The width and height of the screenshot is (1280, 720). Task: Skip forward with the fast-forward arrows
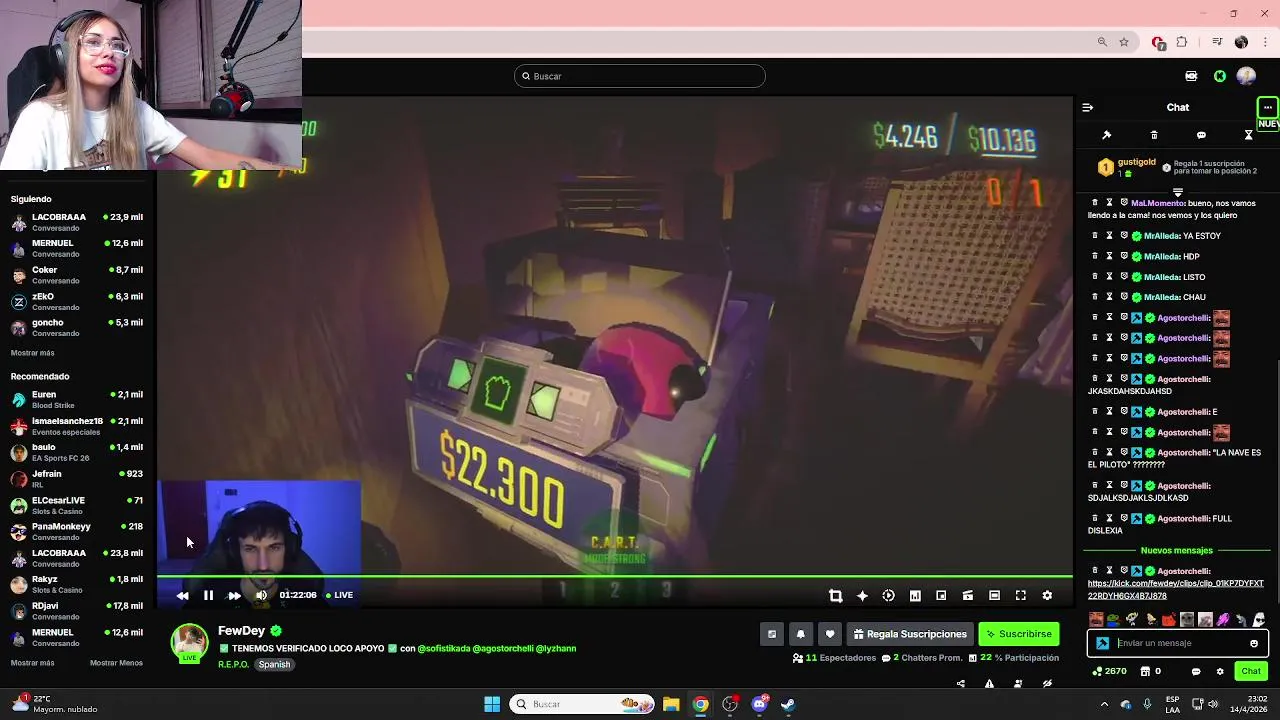click(x=234, y=595)
